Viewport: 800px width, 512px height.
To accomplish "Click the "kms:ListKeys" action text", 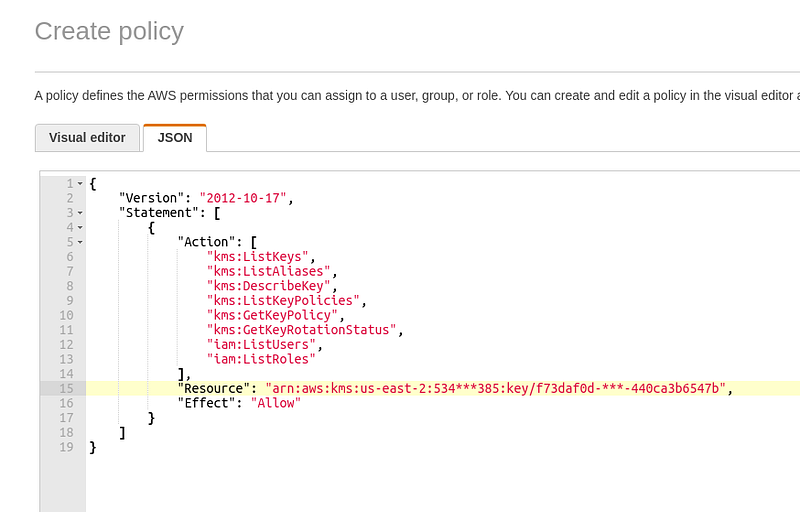I will tap(258, 257).
